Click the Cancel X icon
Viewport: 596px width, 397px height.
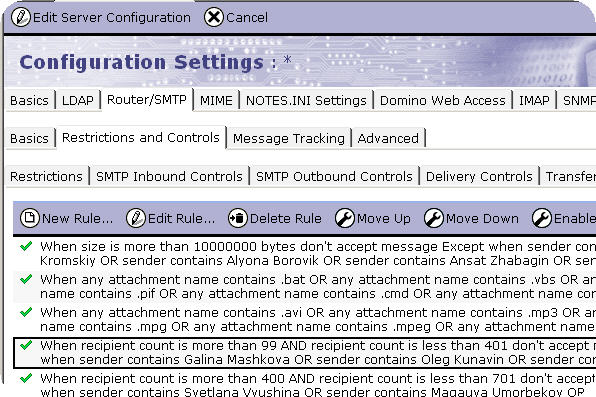click(214, 17)
